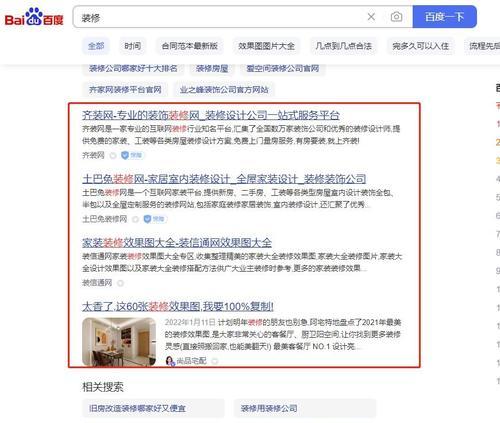Click the 装信通网 result description snippet
This screenshot has height=423, width=500.
coord(242,262)
